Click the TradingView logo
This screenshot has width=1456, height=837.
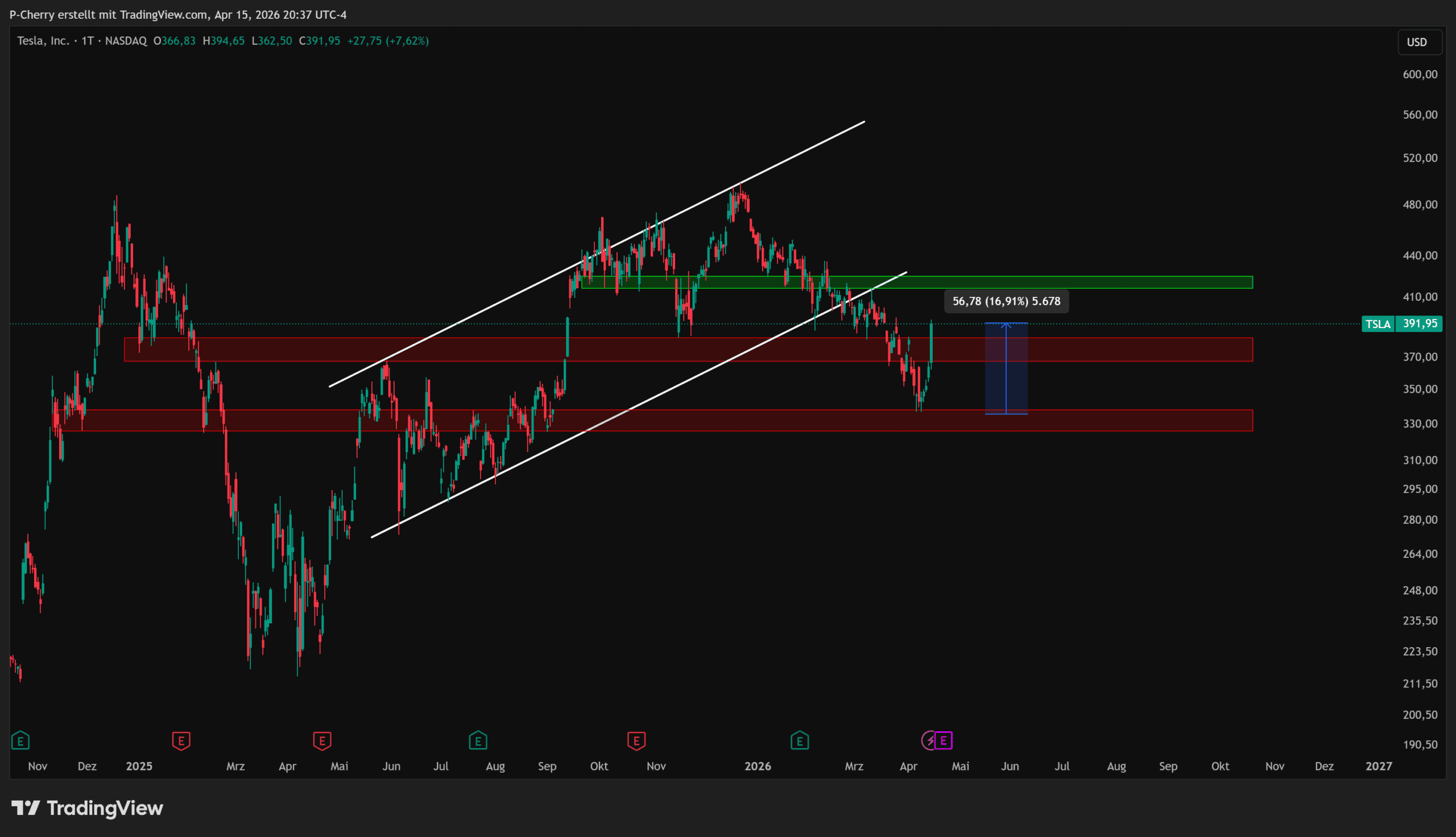(88, 808)
